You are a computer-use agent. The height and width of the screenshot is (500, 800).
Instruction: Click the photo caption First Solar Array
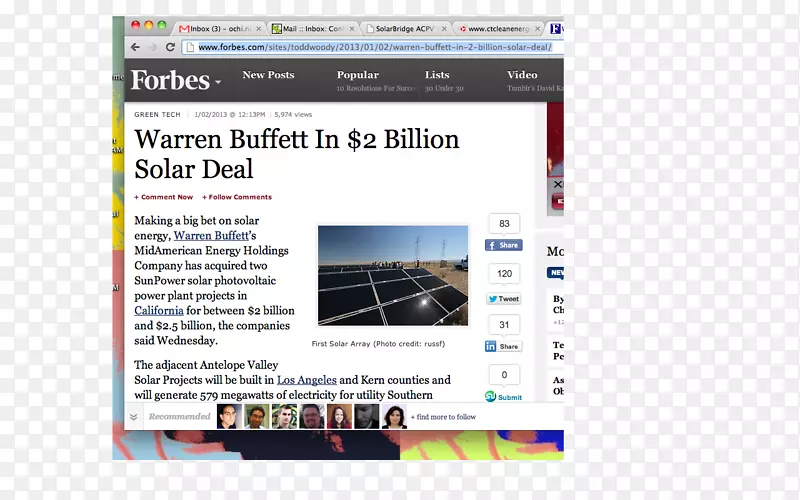[378, 344]
